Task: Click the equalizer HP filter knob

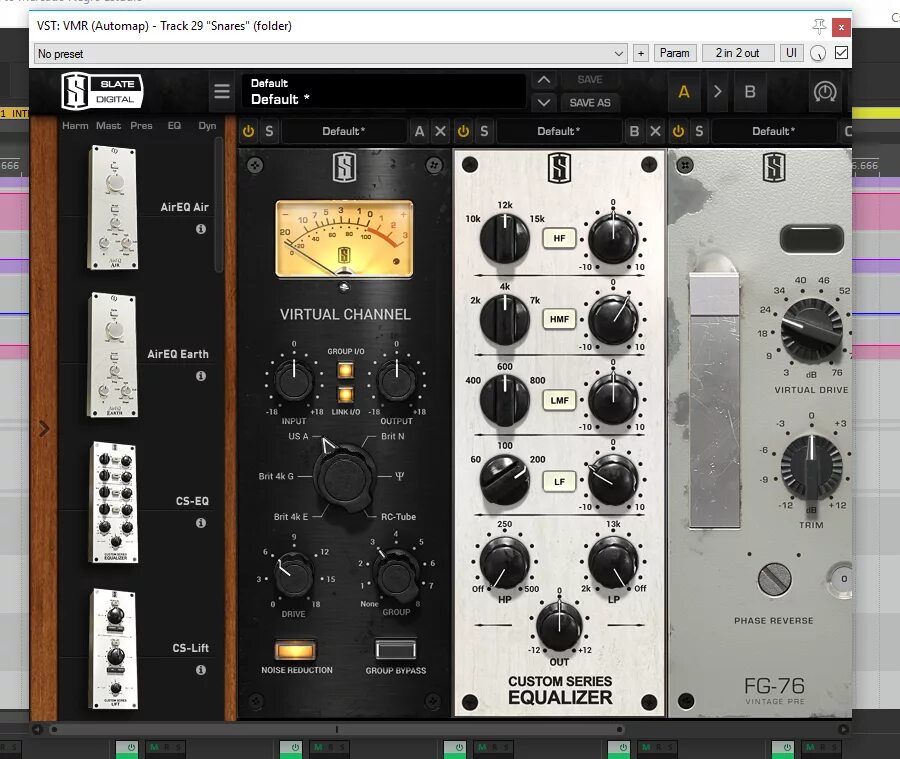Action: pos(504,563)
